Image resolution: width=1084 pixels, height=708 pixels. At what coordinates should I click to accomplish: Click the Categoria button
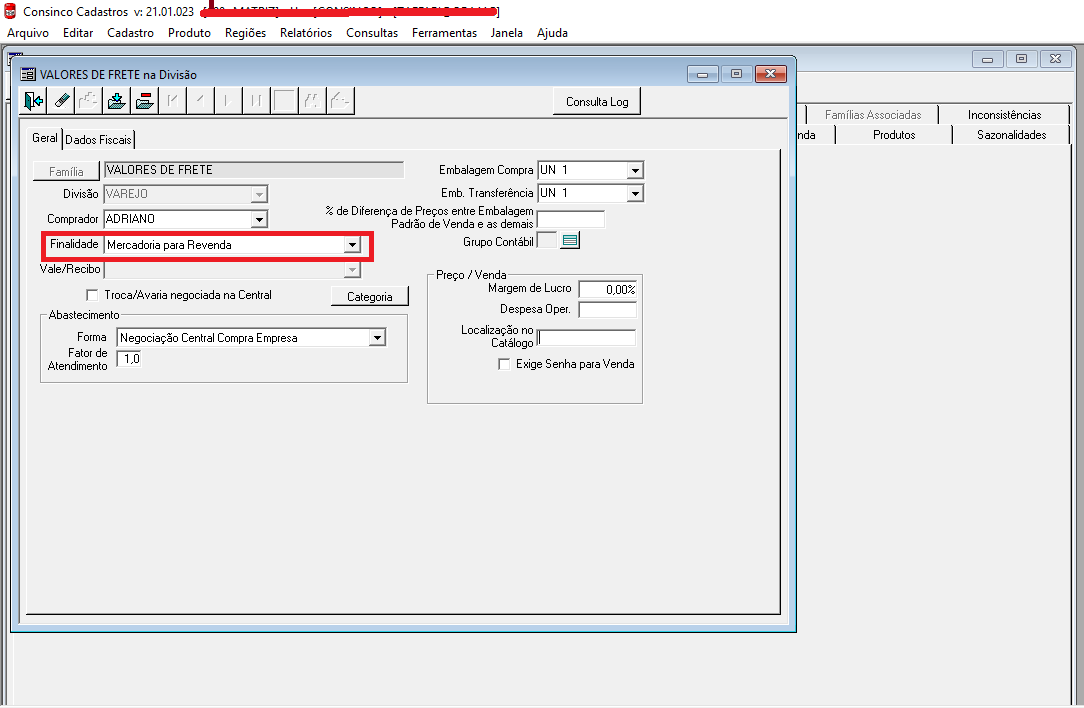370,297
